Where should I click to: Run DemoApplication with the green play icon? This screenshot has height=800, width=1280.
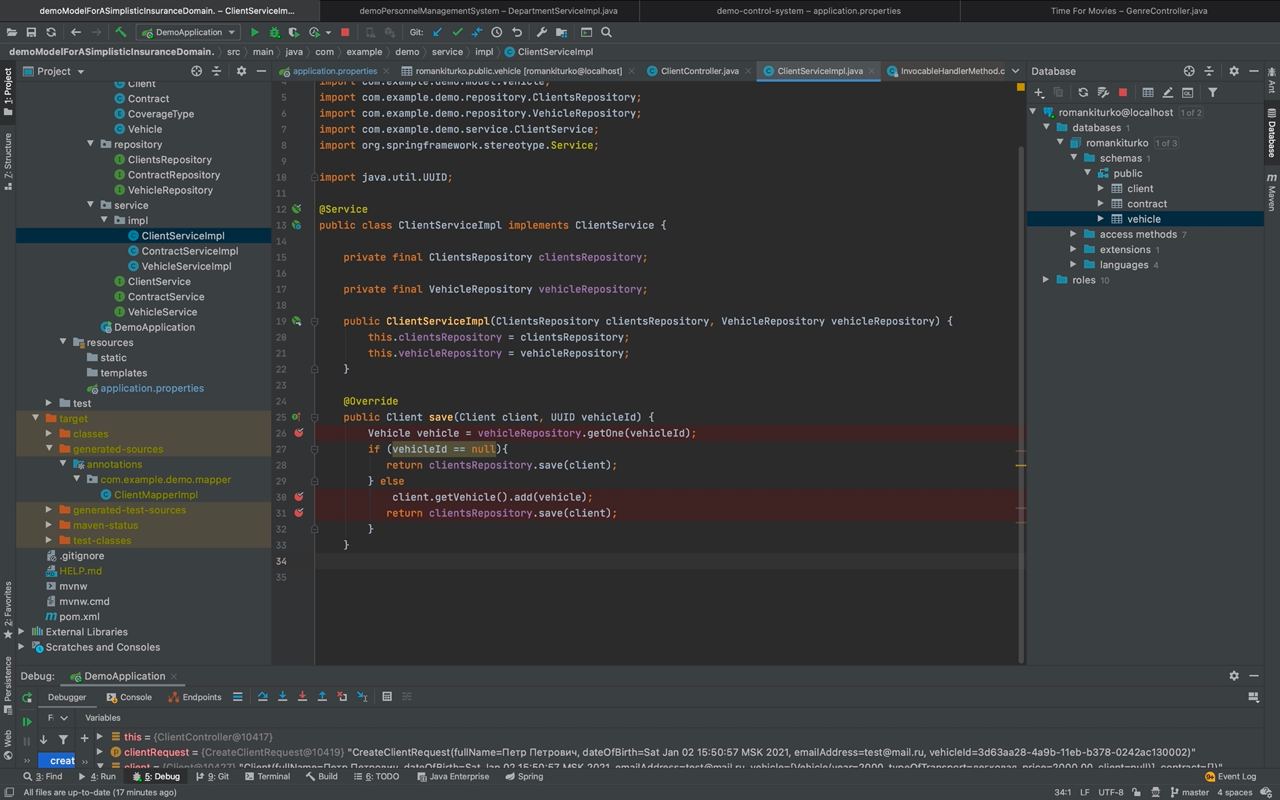(255, 32)
